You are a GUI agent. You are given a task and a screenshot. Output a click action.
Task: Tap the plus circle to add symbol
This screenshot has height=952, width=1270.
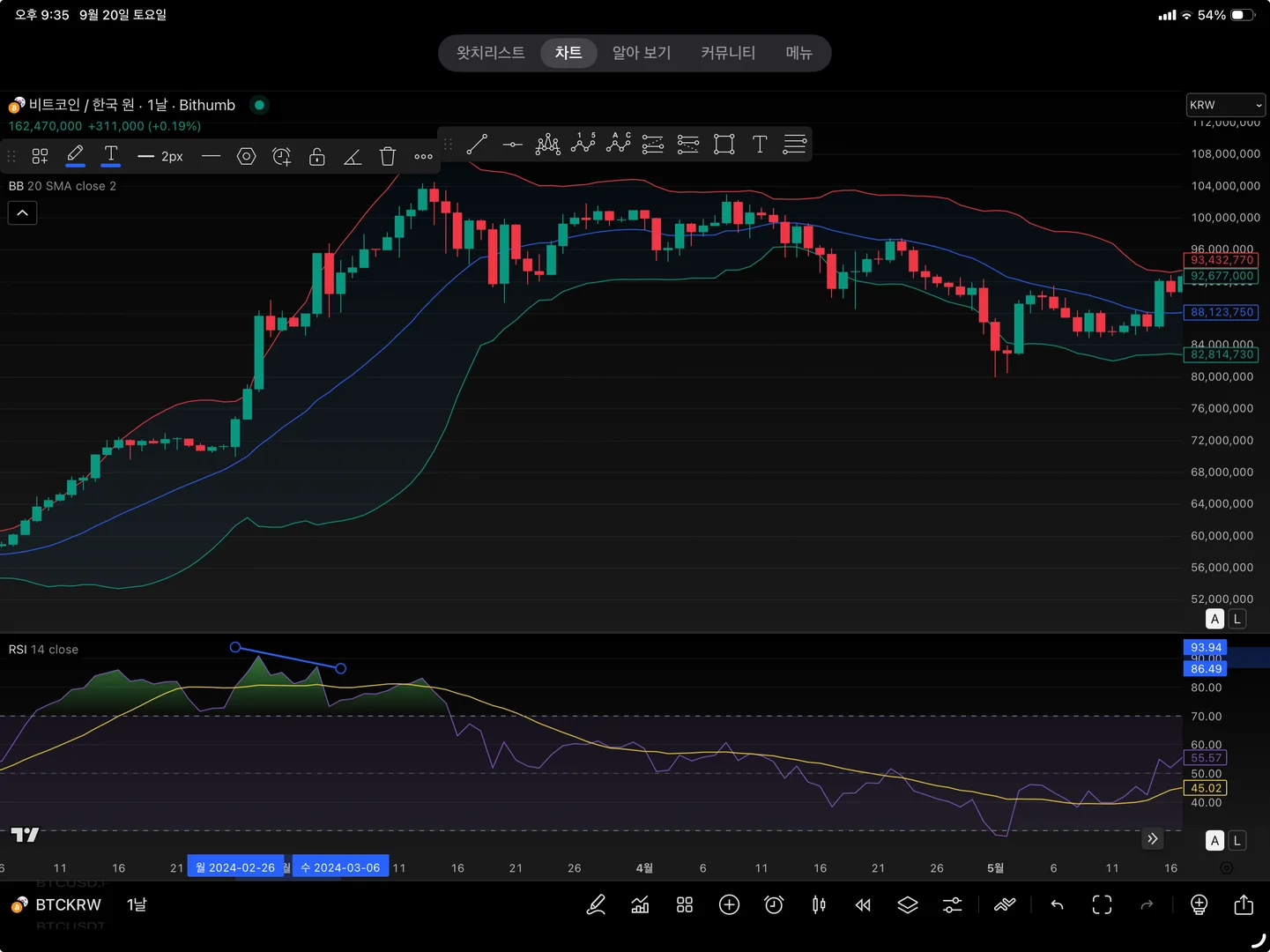[x=730, y=904]
